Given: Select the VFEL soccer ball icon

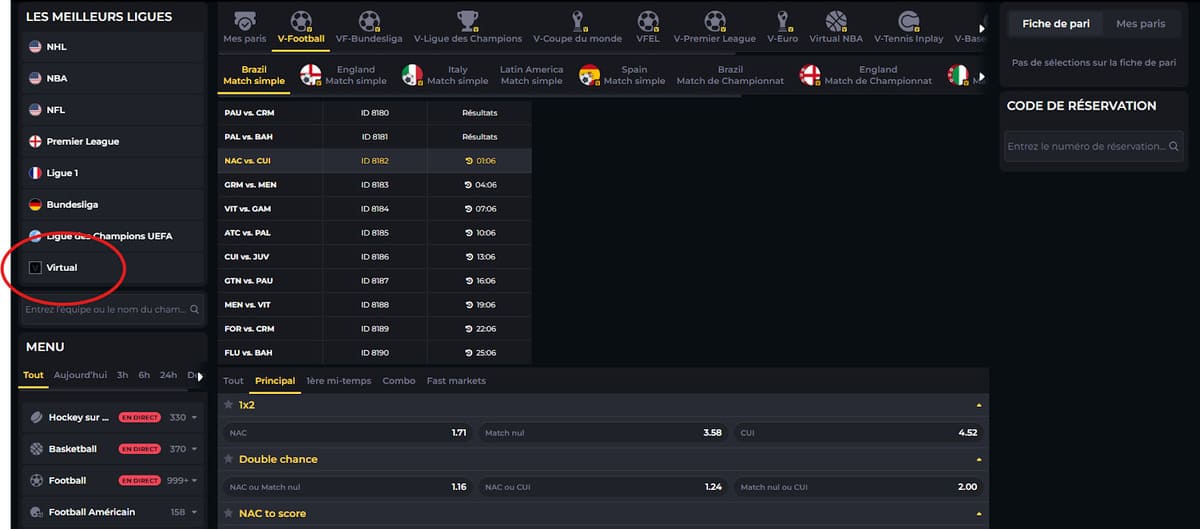Looking at the screenshot, I should (648, 21).
